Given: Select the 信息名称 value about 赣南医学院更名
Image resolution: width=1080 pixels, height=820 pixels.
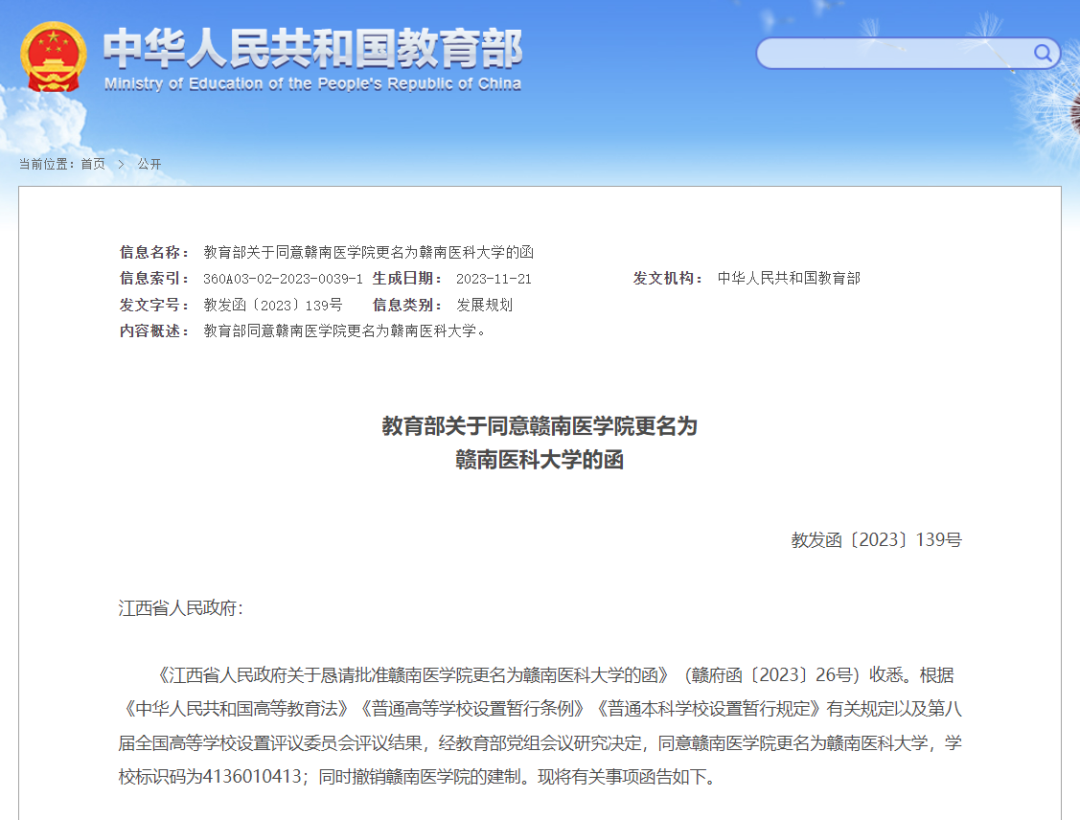Looking at the screenshot, I should (x=368, y=252).
